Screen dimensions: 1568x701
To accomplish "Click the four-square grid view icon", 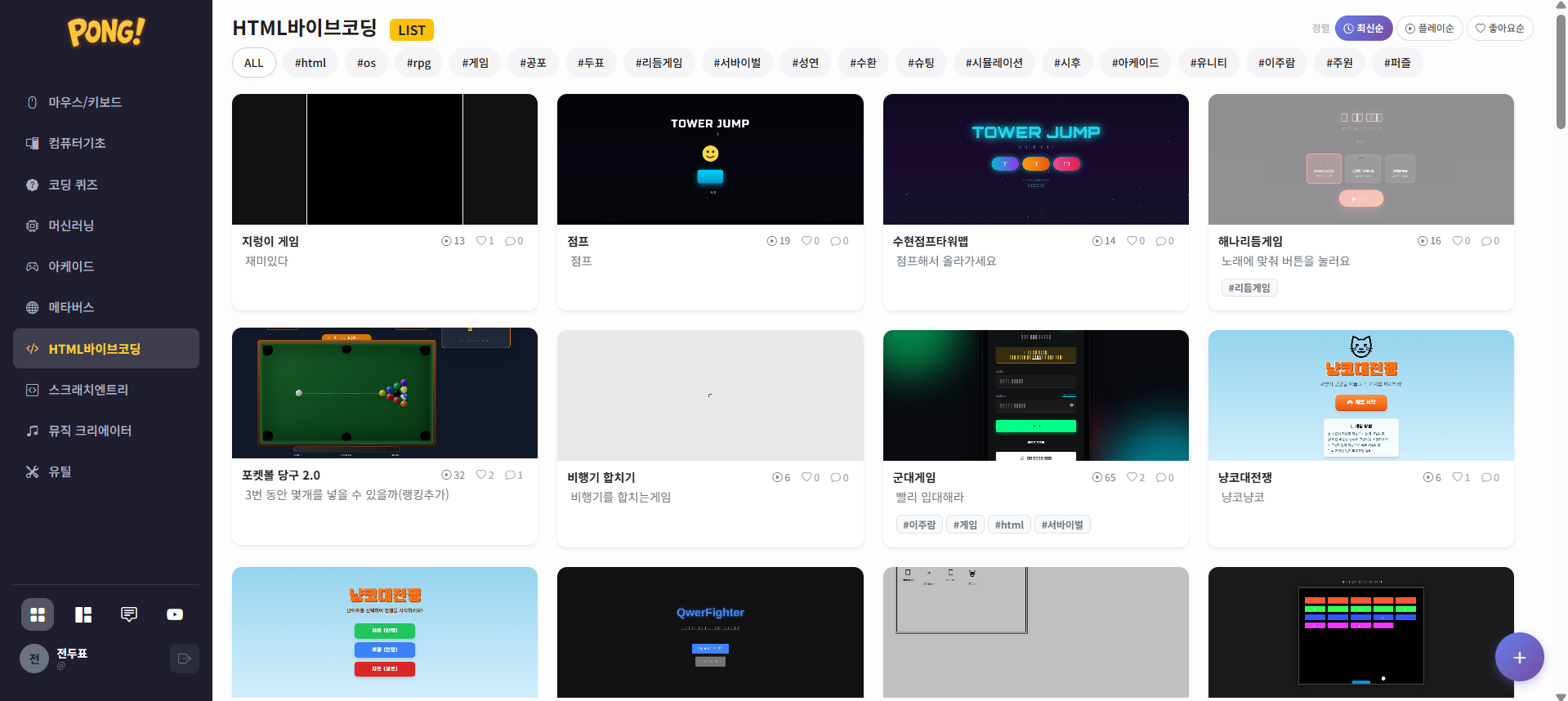I will (x=38, y=614).
